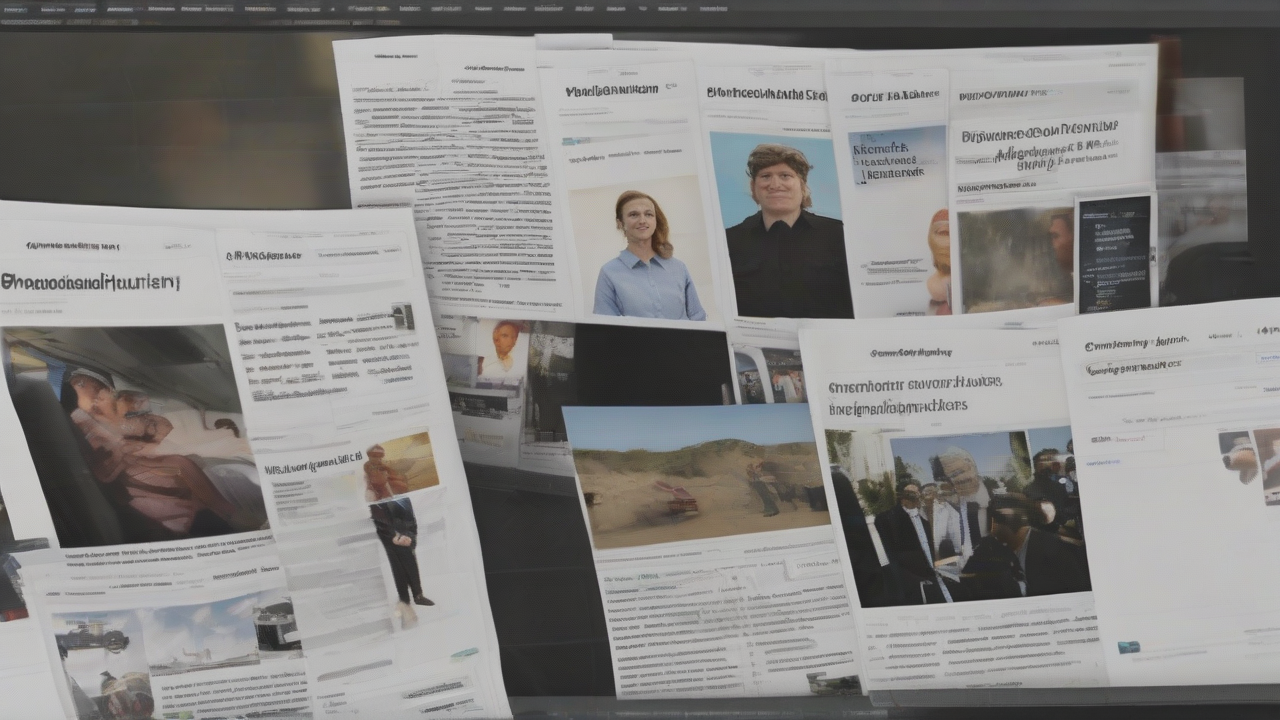The image size is (1280, 720).
Task: Click the small blue icon below the group photo article
Action: coord(1128,647)
